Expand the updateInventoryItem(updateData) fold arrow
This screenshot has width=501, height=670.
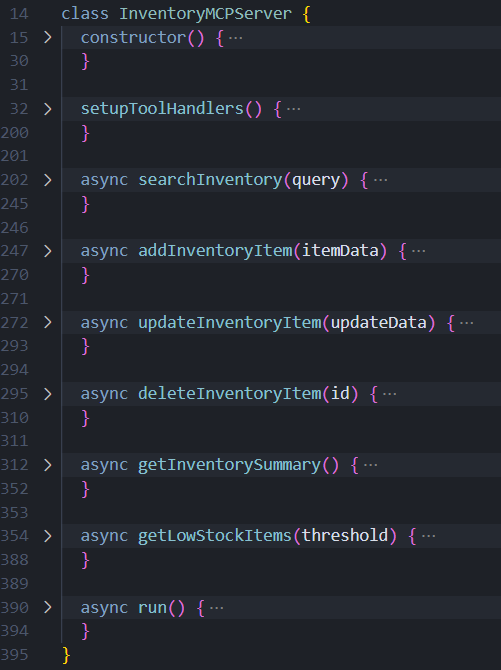(48, 322)
